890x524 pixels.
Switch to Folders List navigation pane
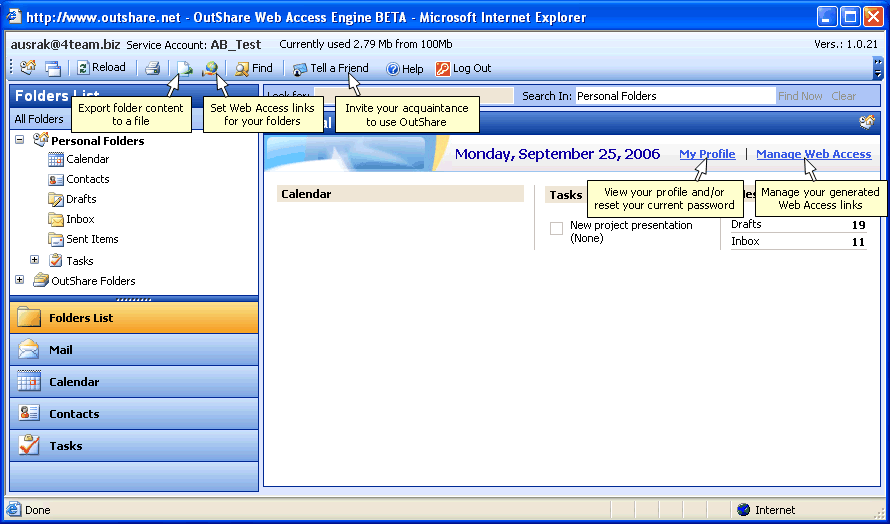tap(134, 317)
